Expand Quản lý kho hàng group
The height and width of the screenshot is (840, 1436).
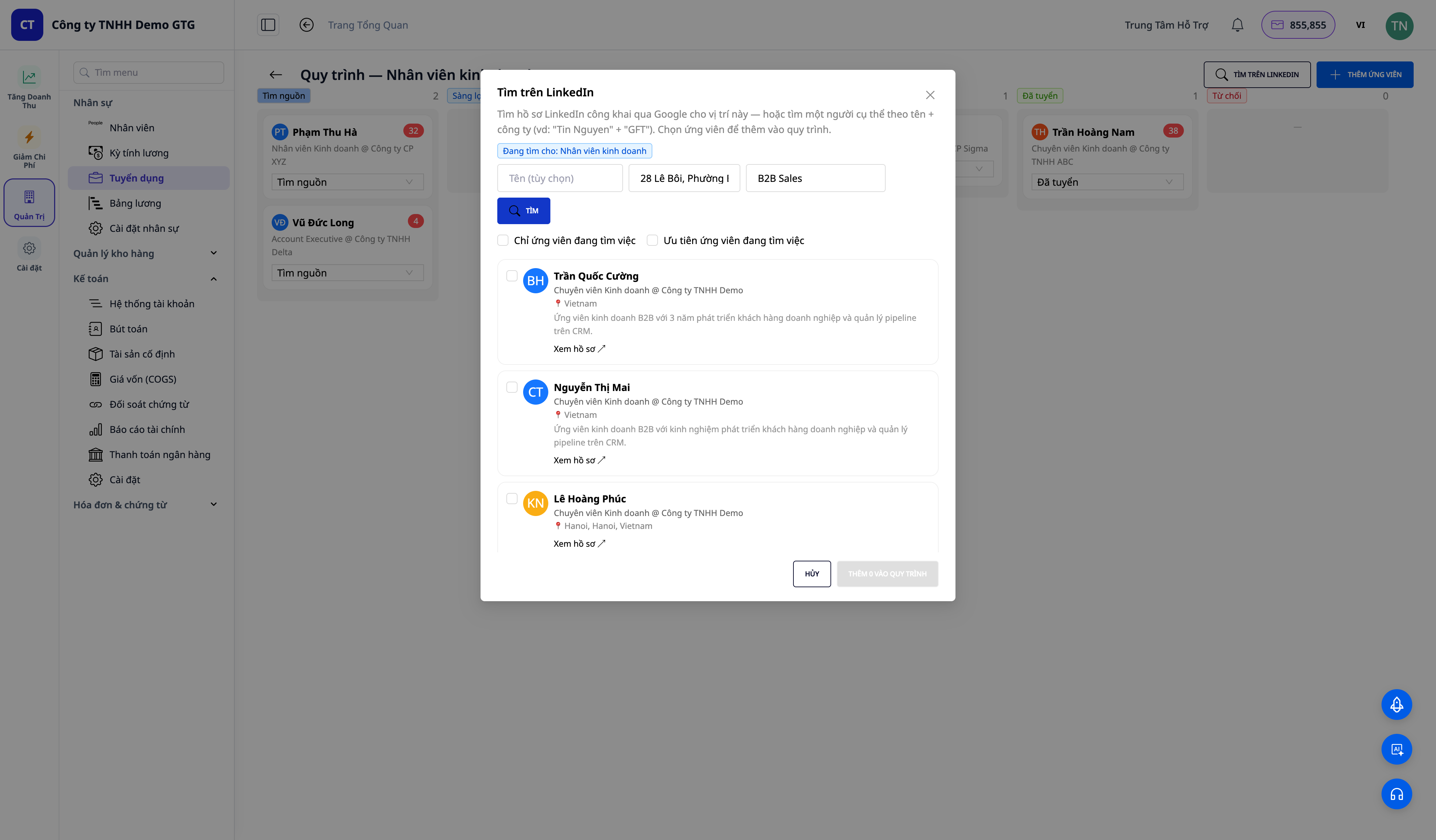(145, 253)
